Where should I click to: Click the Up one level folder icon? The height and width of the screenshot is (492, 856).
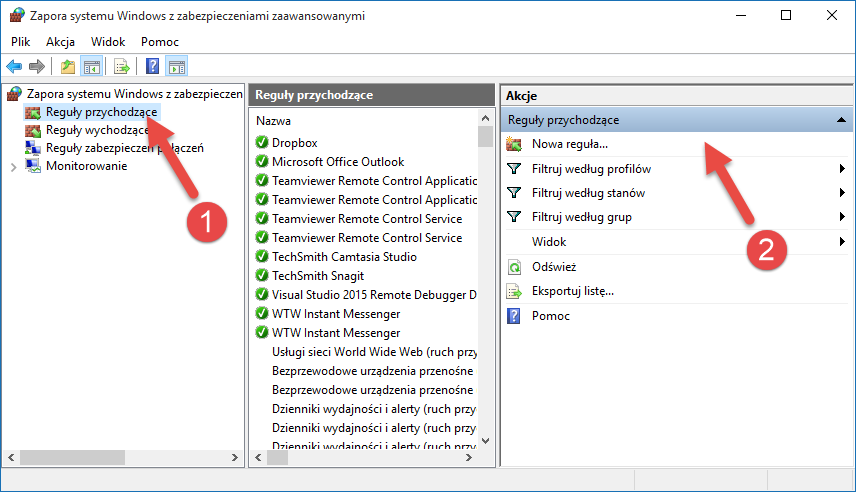[x=67, y=67]
